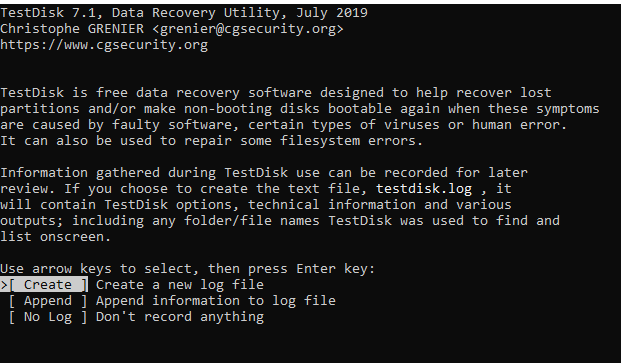The image size is (621, 363).
Task: Click the "Don't record anything" description
Action: (x=180, y=317)
